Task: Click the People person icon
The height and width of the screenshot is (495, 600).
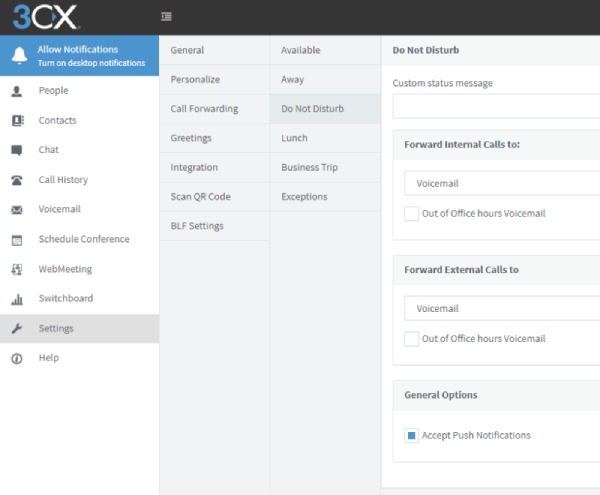Action: (x=16, y=91)
